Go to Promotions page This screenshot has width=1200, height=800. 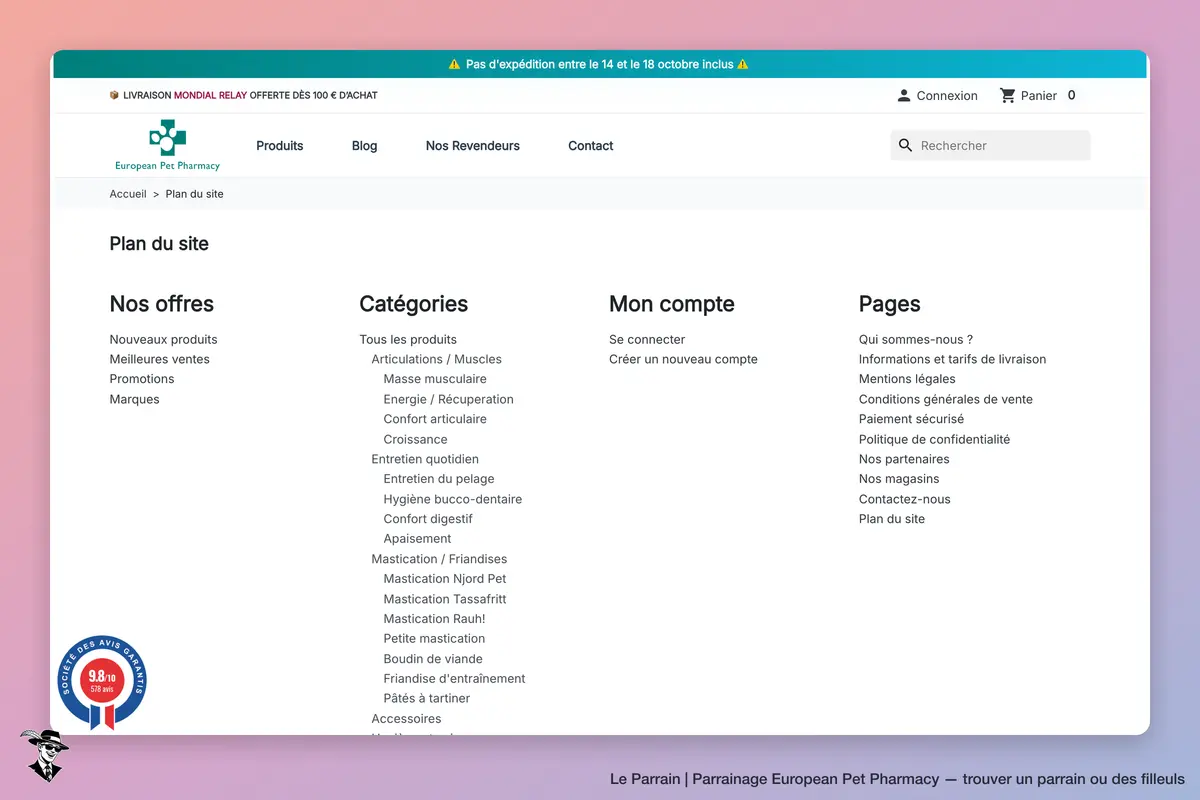pyautogui.click(x=142, y=379)
